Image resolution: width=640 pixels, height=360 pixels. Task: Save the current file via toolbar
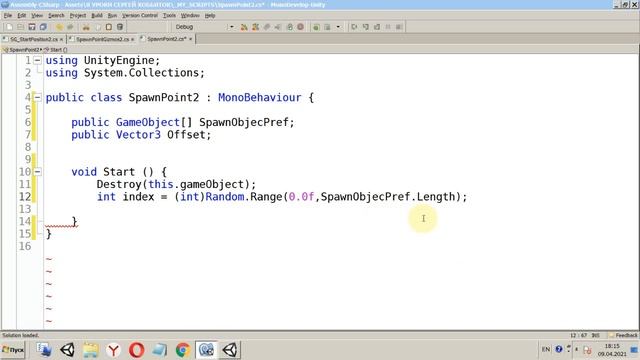[x=31, y=27]
